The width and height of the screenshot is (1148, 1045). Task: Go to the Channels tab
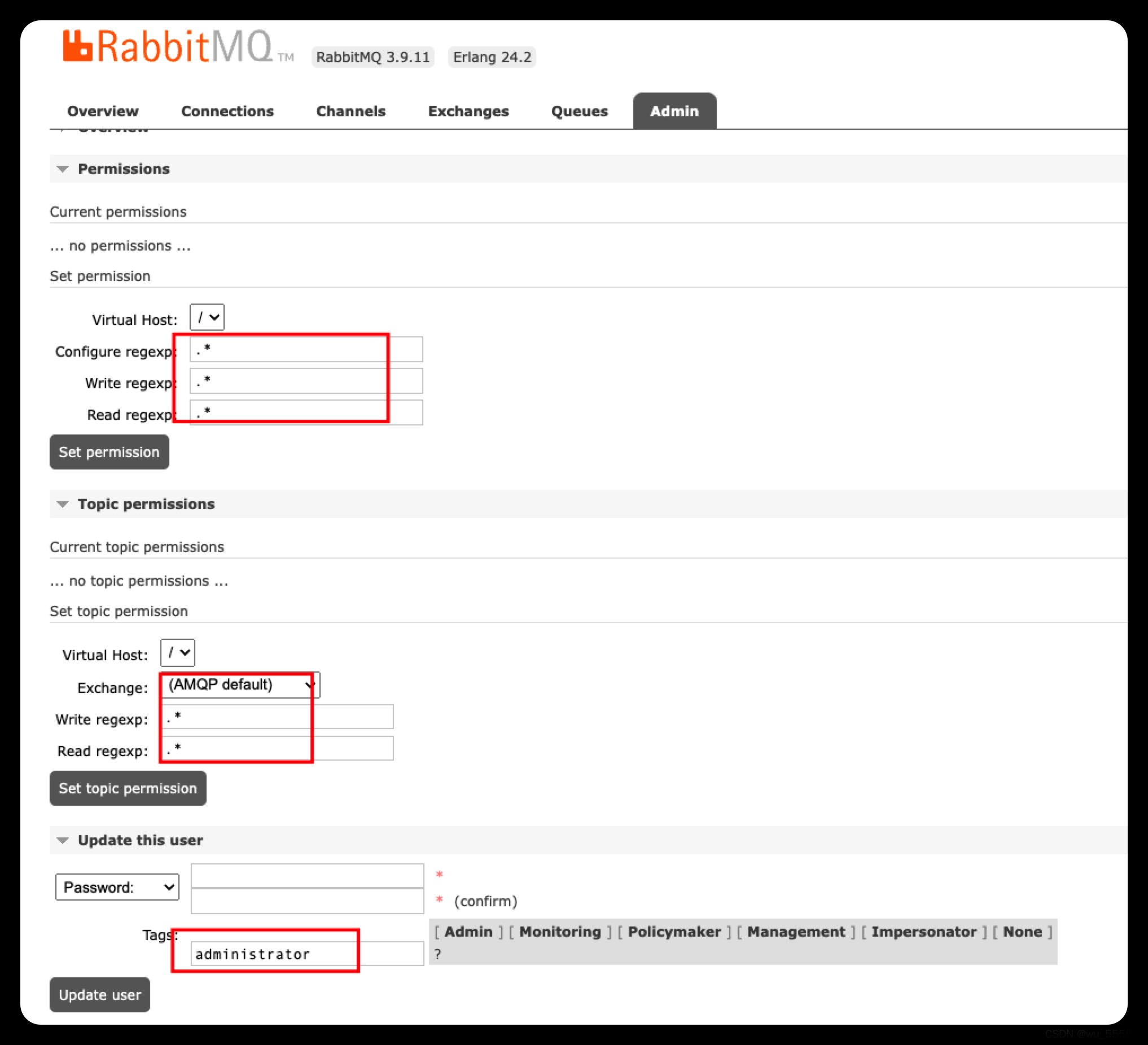coord(351,111)
